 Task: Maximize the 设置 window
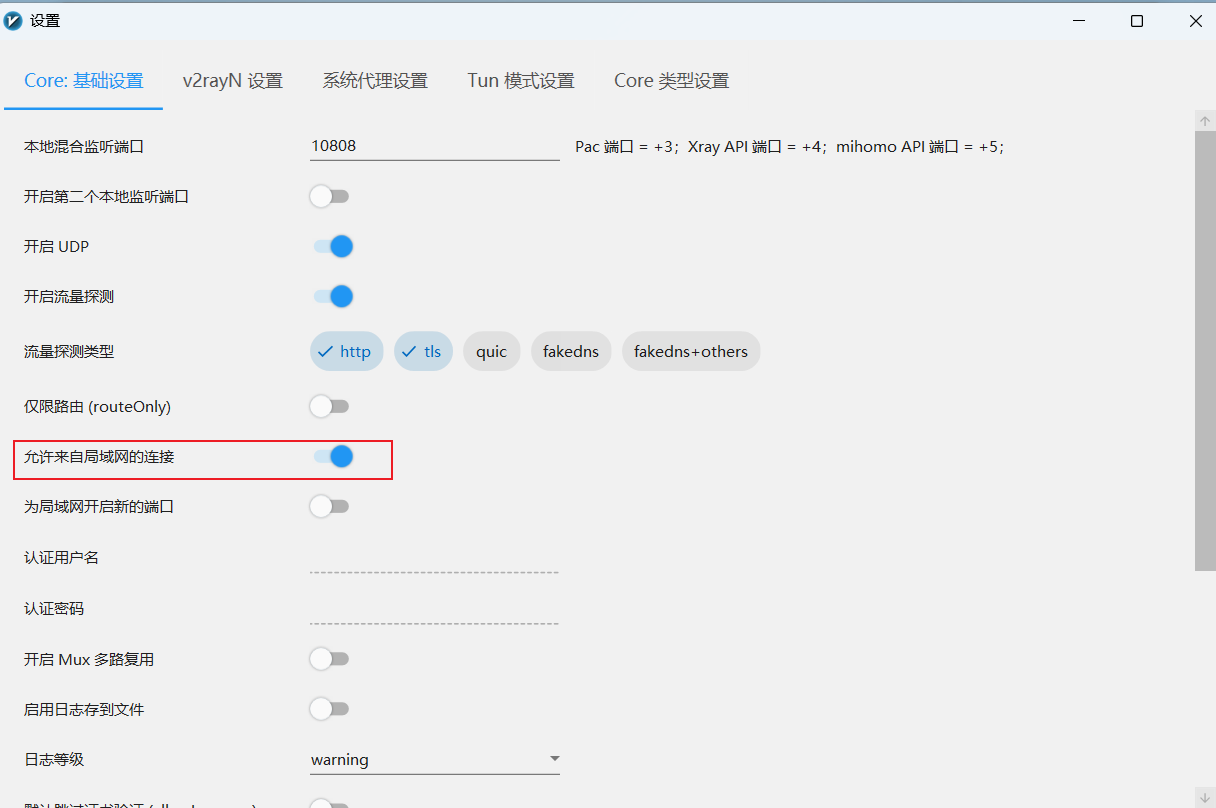pos(1137,21)
